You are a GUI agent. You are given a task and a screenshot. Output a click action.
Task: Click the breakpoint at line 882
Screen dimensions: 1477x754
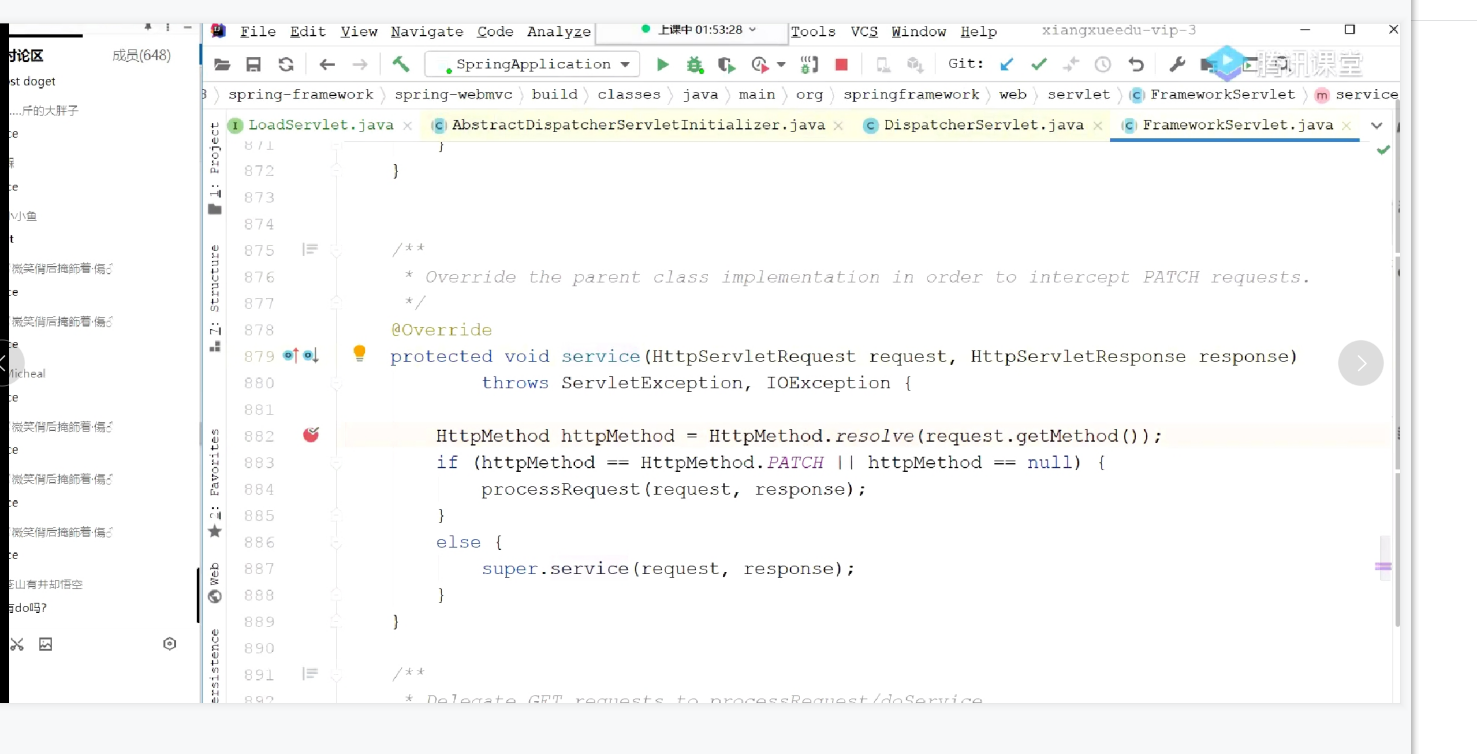point(311,435)
